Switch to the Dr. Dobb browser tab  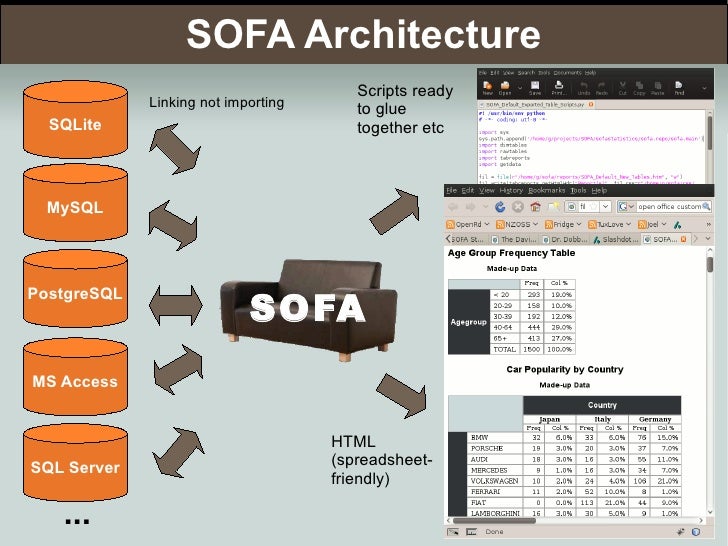(565, 239)
